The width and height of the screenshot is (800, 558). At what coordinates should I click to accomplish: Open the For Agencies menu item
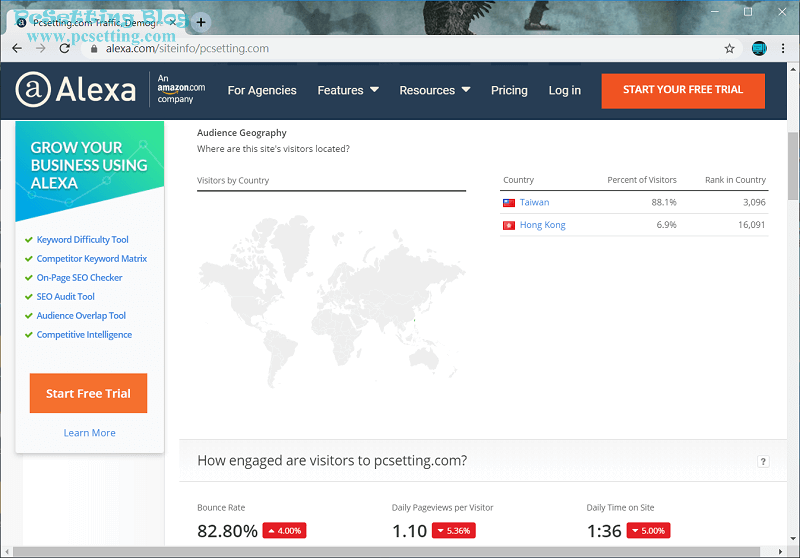coord(262,90)
